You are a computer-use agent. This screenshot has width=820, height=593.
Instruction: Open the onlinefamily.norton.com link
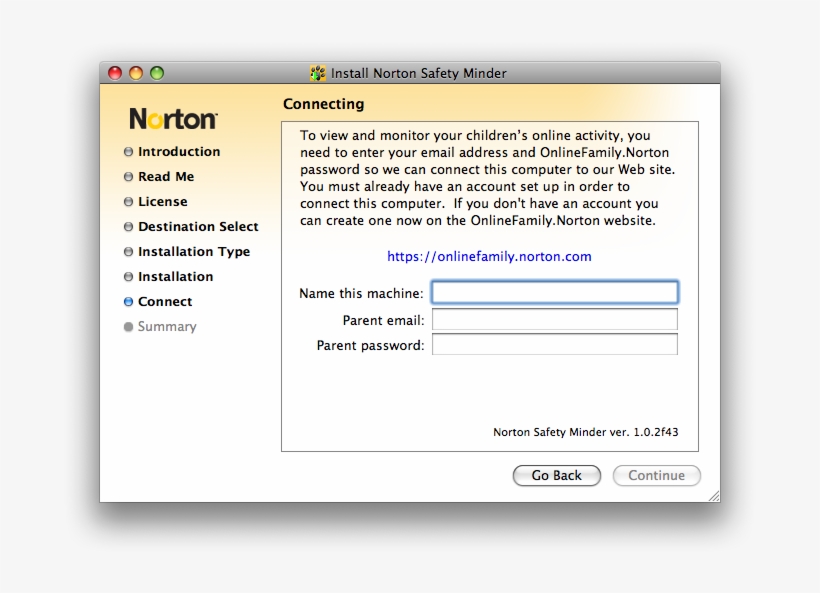(489, 257)
